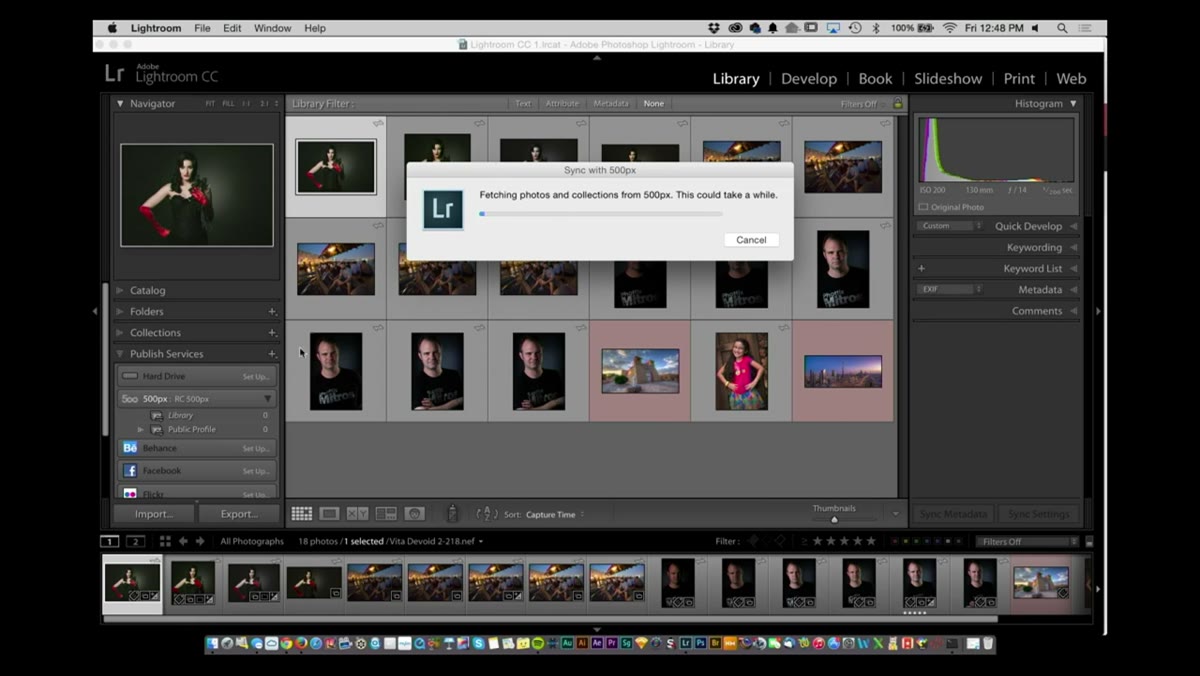This screenshot has height=676, width=1200.
Task: Set Navigator zoom to 1:1
Action: (x=246, y=104)
